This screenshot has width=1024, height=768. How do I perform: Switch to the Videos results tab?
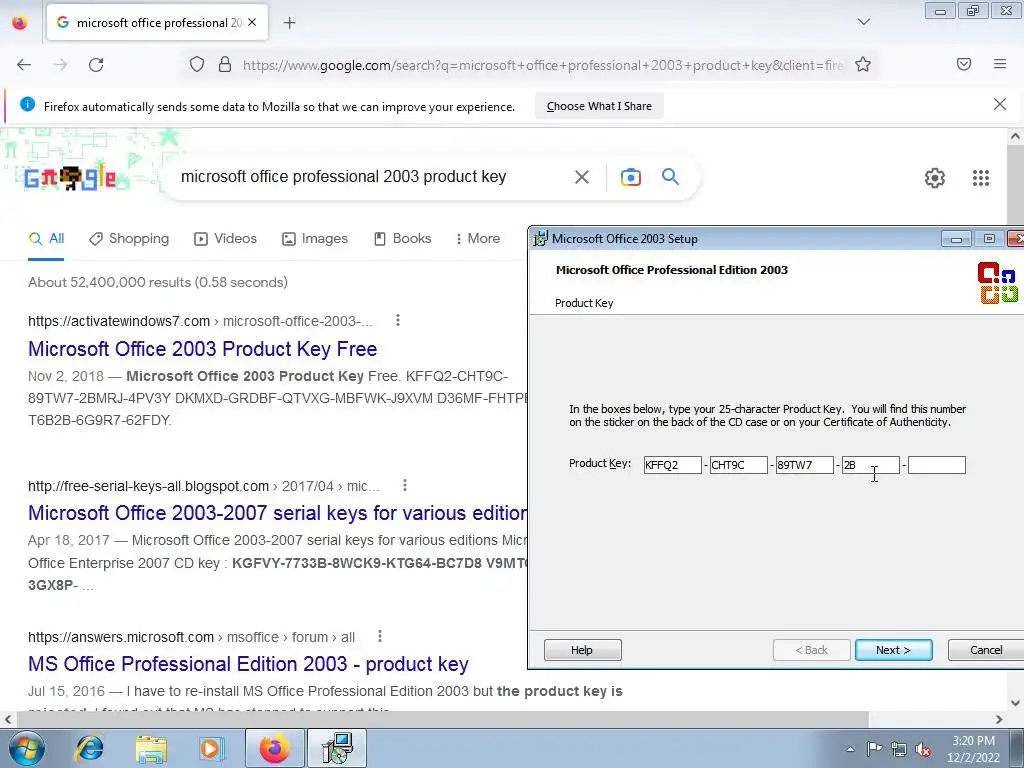point(225,238)
